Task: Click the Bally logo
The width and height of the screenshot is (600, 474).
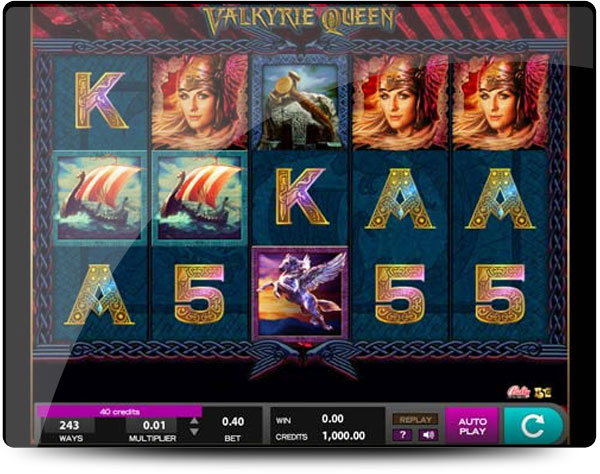Action: [518, 392]
